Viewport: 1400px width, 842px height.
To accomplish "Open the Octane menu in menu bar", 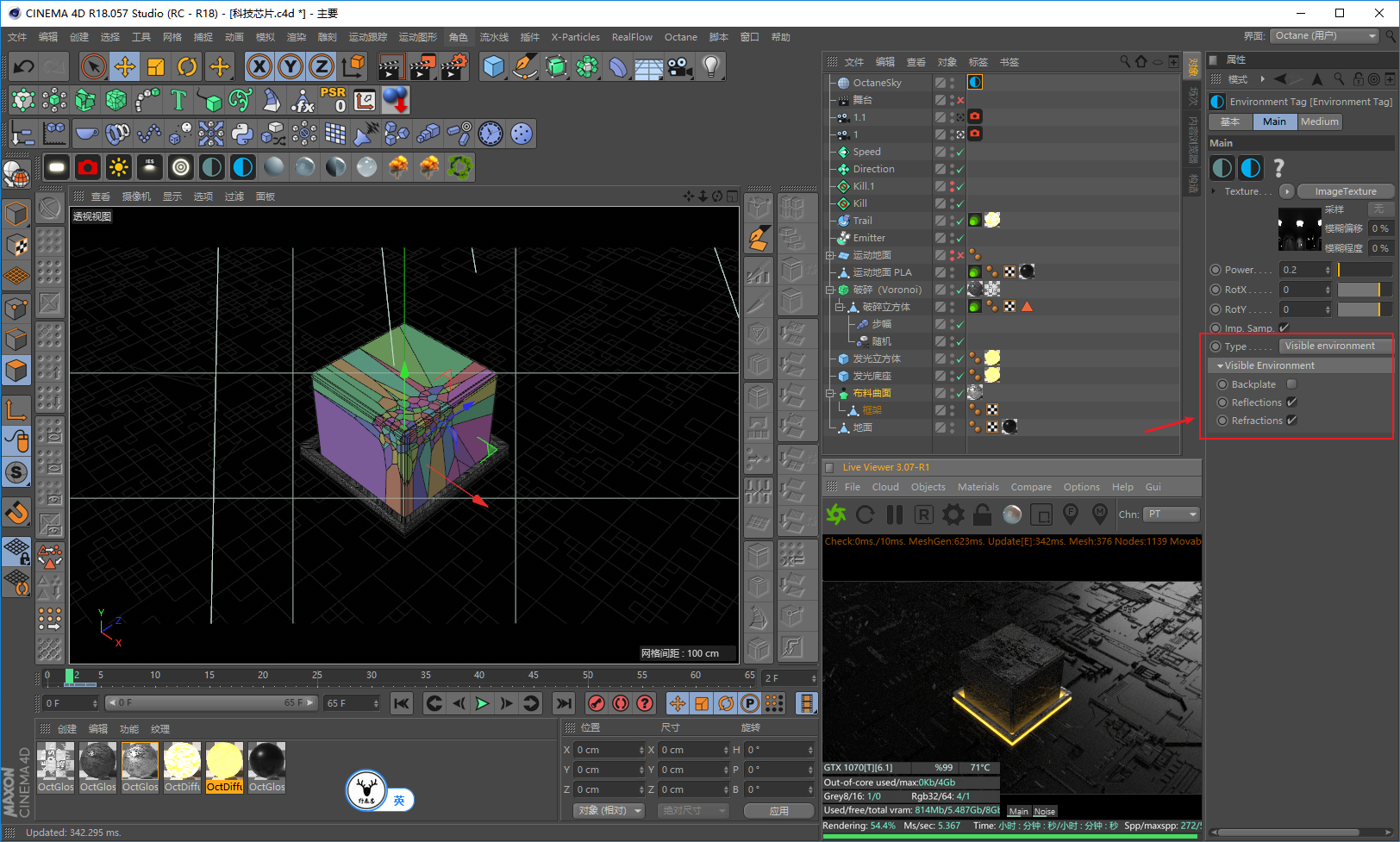I will [680, 37].
